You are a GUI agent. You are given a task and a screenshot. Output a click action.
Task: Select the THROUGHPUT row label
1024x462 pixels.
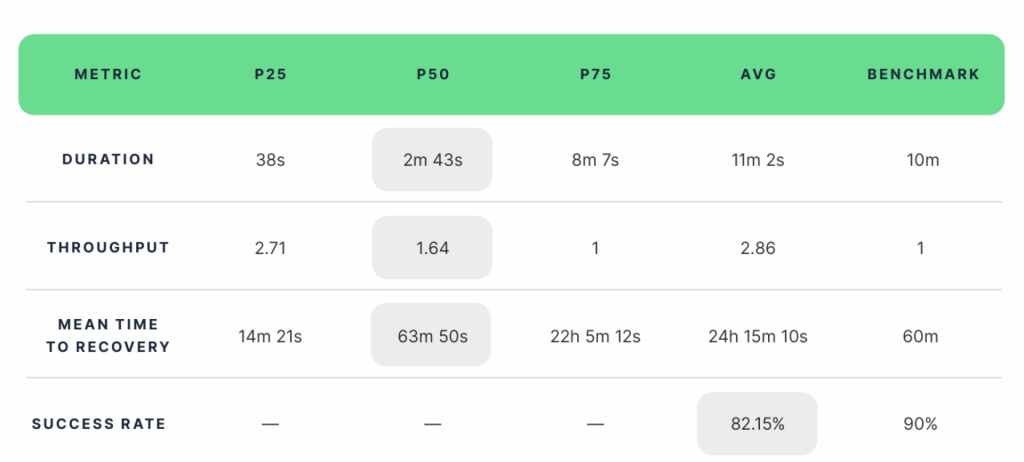108,248
